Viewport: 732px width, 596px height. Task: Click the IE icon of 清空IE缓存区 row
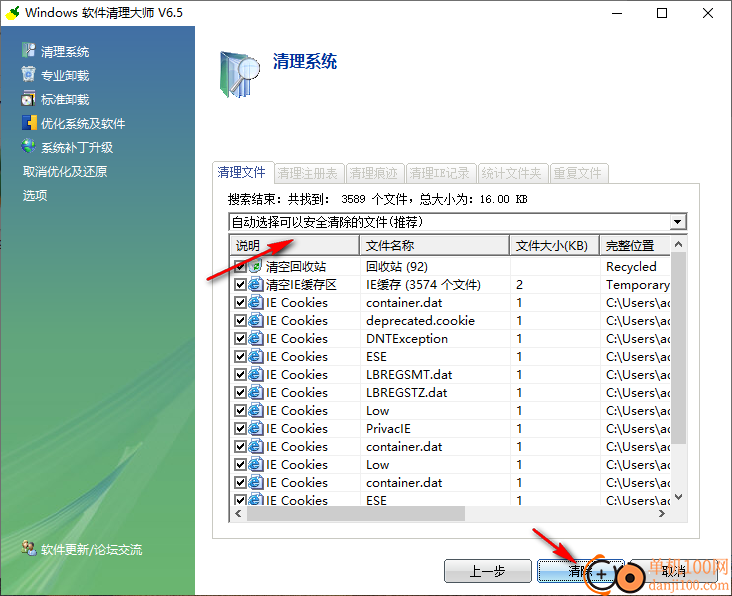[255, 284]
